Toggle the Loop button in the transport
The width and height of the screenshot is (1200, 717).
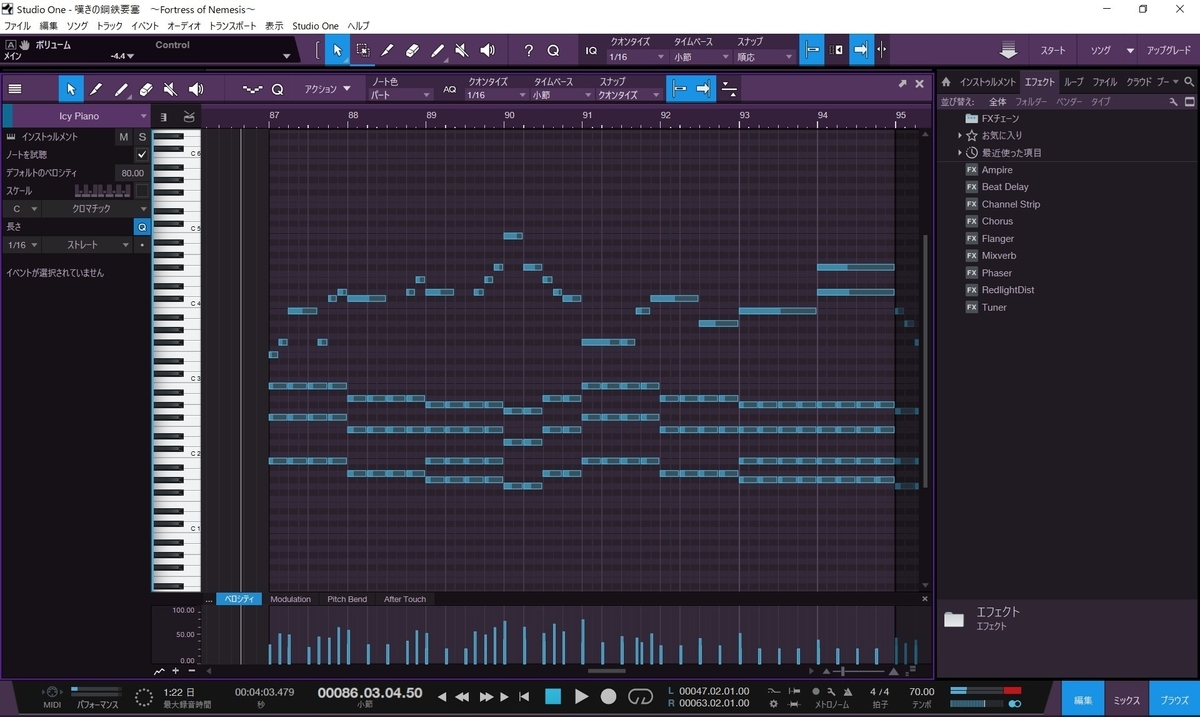(640, 696)
